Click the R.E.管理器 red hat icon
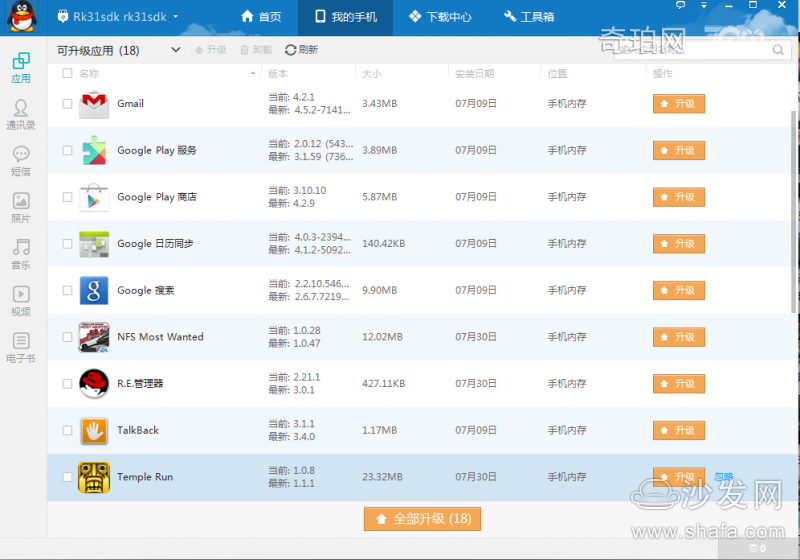This screenshot has height=560, width=800. [x=94, y=384]
